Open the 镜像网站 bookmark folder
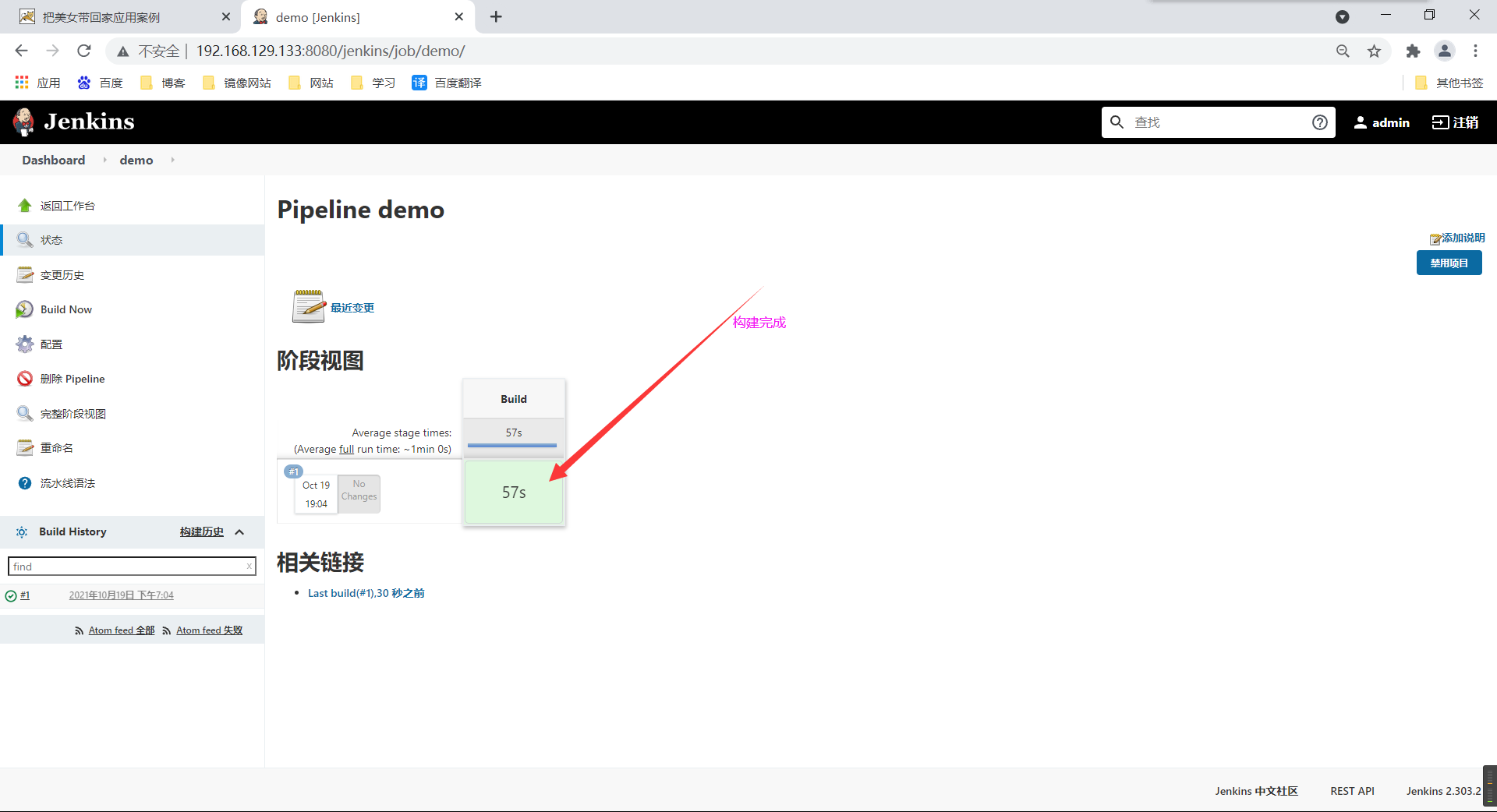Viewport: 1497px width, 812px height. tap(237, 83)
